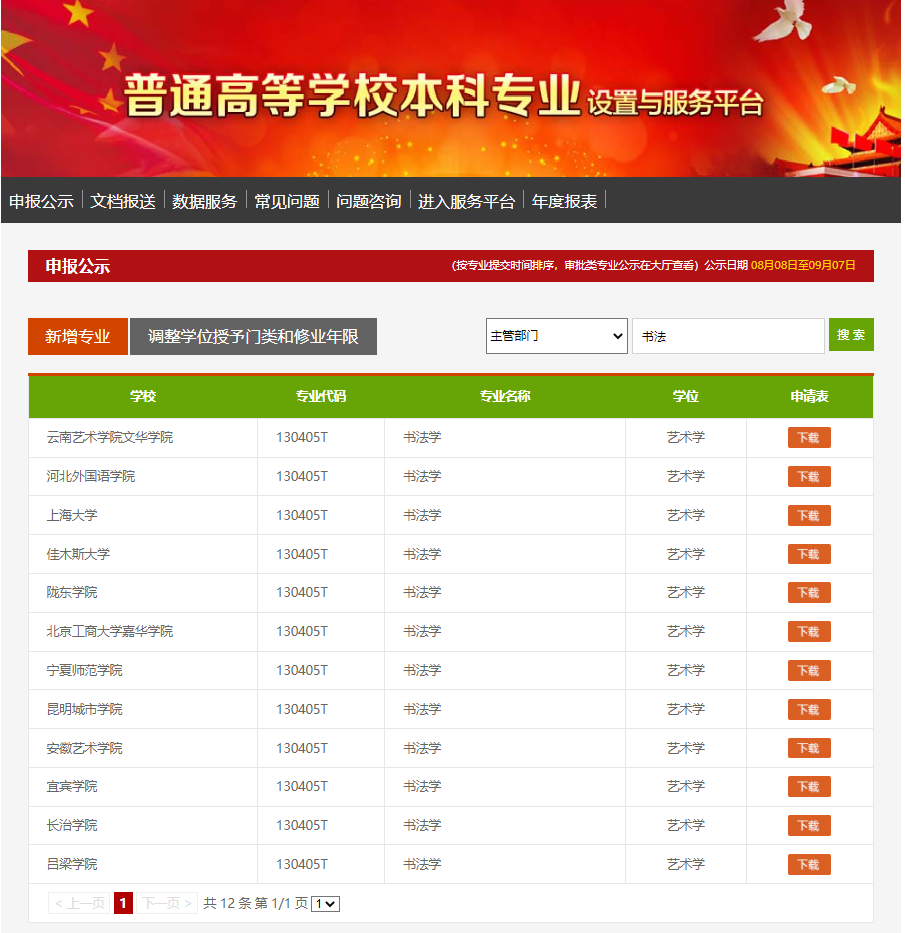Screen dimensions: 905x933
Task: Expand the page number selector dropdown
Action: (x=326, y=904)
